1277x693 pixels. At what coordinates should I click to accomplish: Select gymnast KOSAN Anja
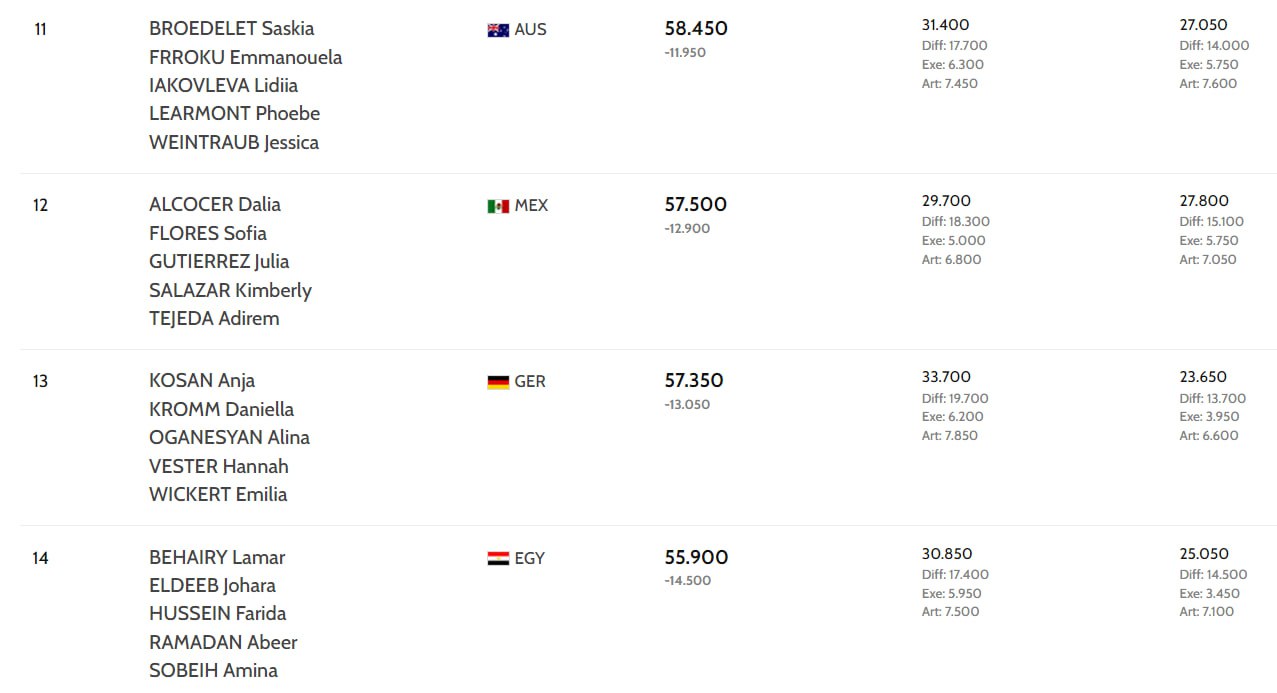coord(202,380)
